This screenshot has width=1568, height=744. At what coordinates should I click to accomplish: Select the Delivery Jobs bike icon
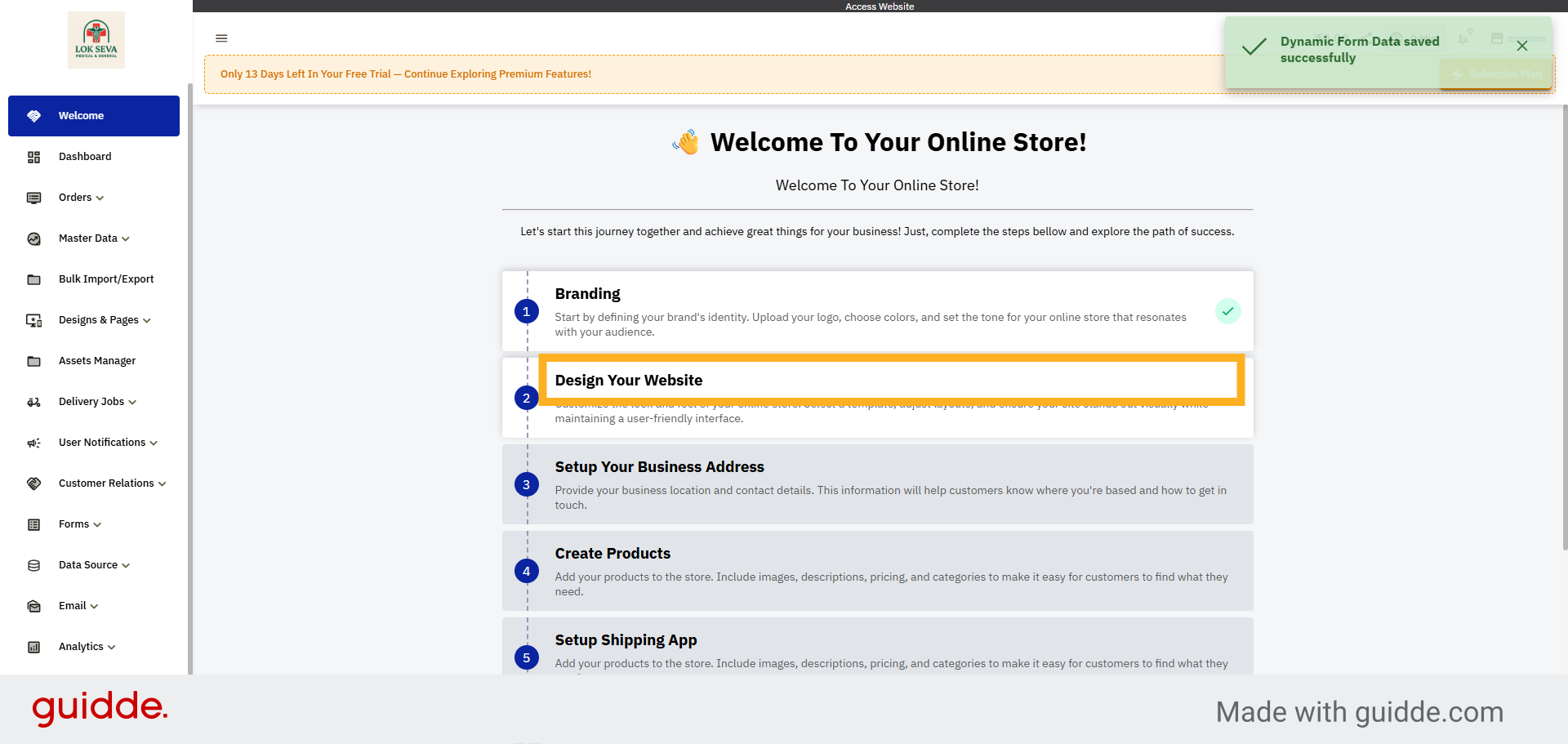[x=33, y=402]
